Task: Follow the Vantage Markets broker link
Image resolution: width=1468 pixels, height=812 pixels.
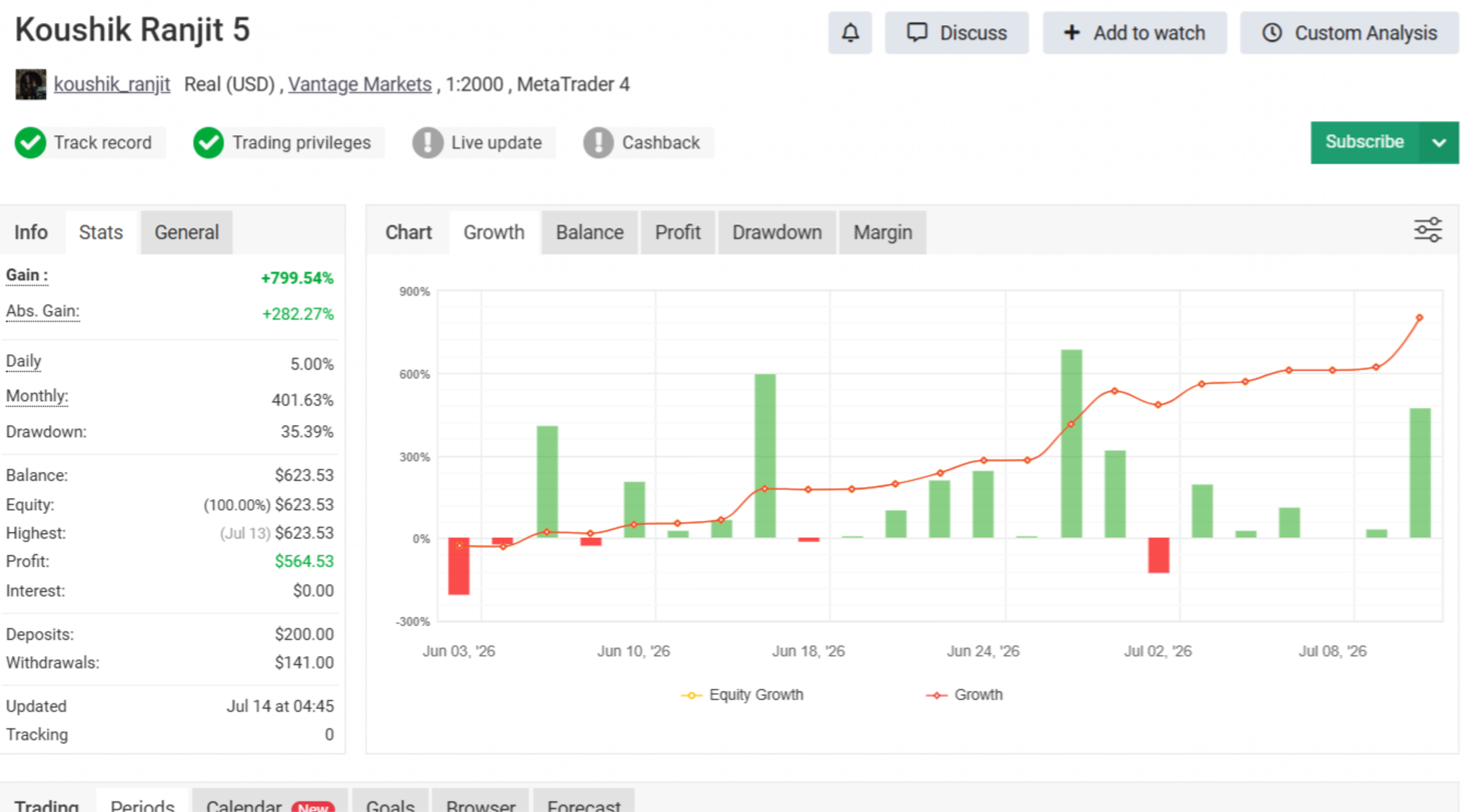Action: coord(360,84)
